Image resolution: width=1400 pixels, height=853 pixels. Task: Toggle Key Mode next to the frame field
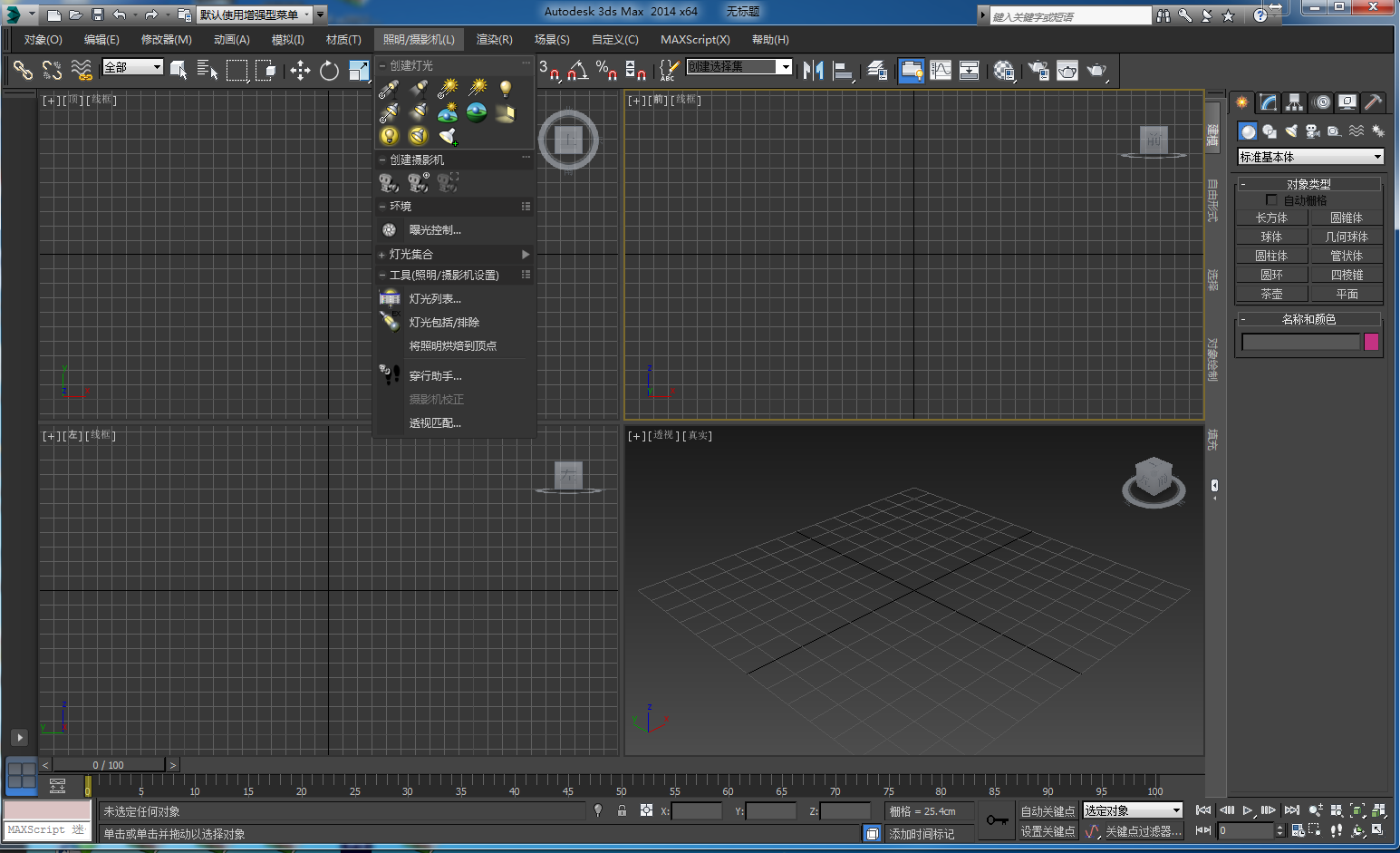click(x=1203, y=829)
